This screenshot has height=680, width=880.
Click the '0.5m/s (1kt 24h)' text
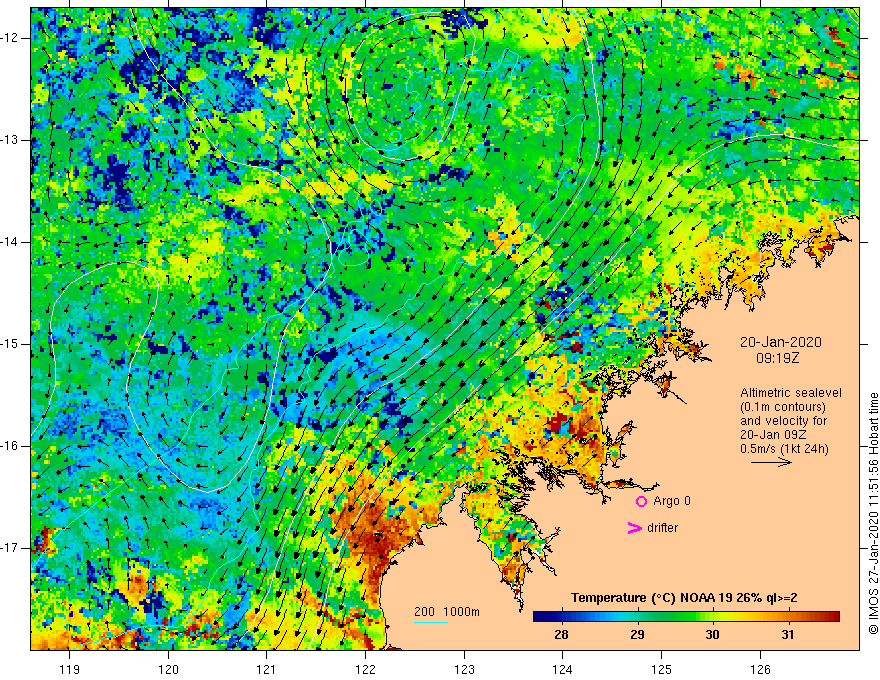click(785, 449)
